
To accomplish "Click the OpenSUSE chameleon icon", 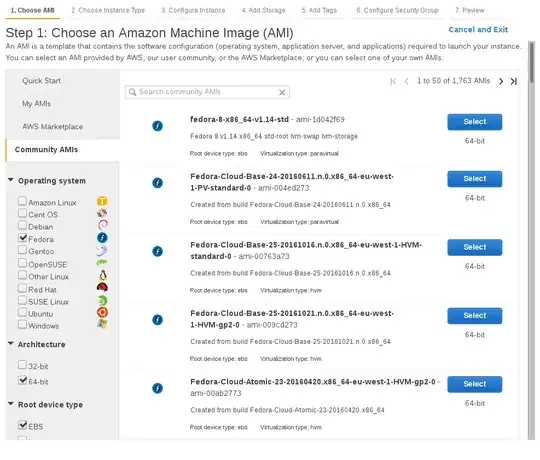I will point(102,263).
